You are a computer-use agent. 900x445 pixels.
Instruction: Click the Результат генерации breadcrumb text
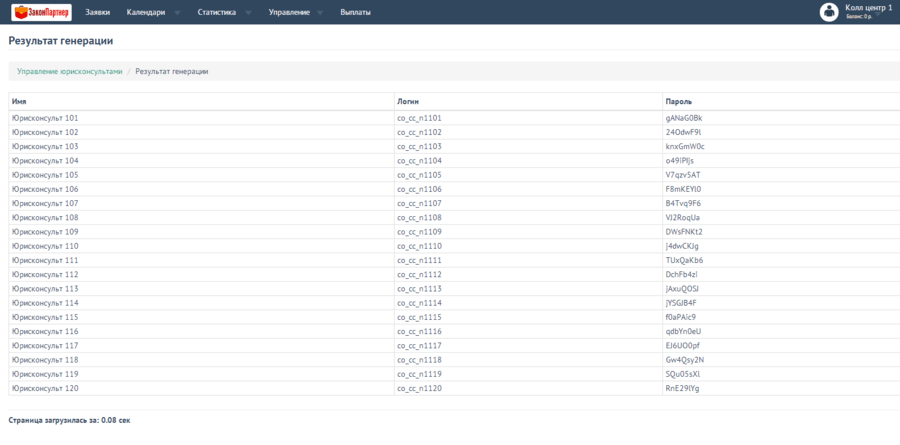(x=172, y=72)
